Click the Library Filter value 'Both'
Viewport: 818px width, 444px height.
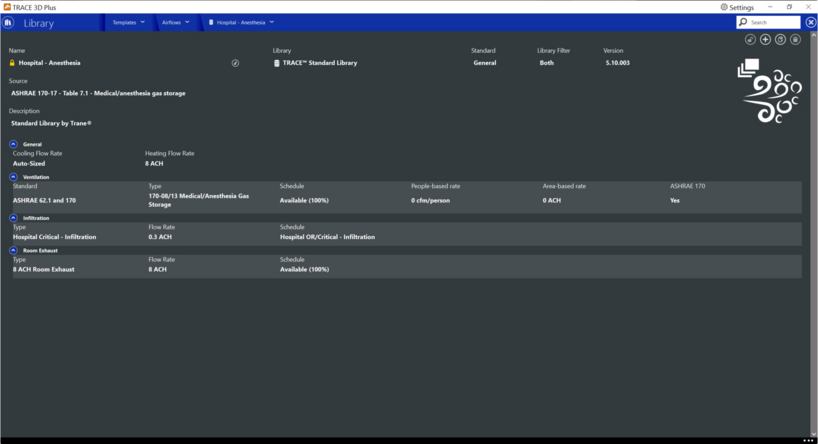click(547, 63)
